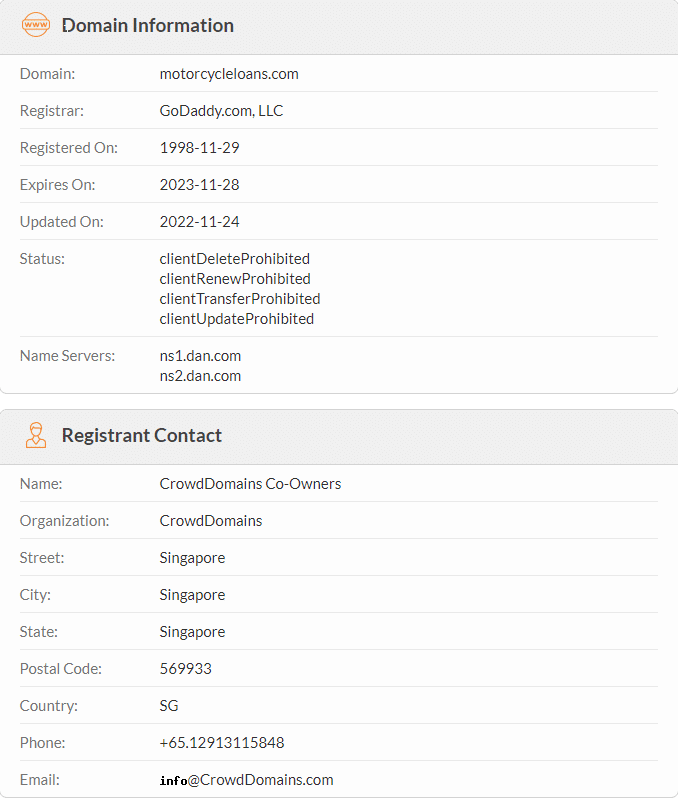Select postal code 569933
This screenshot has width=678, height=798.
[x=186, y=669]
